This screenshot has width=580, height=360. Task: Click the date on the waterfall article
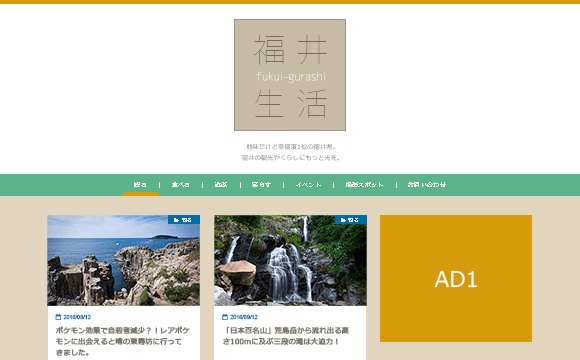tap(244, 317)
